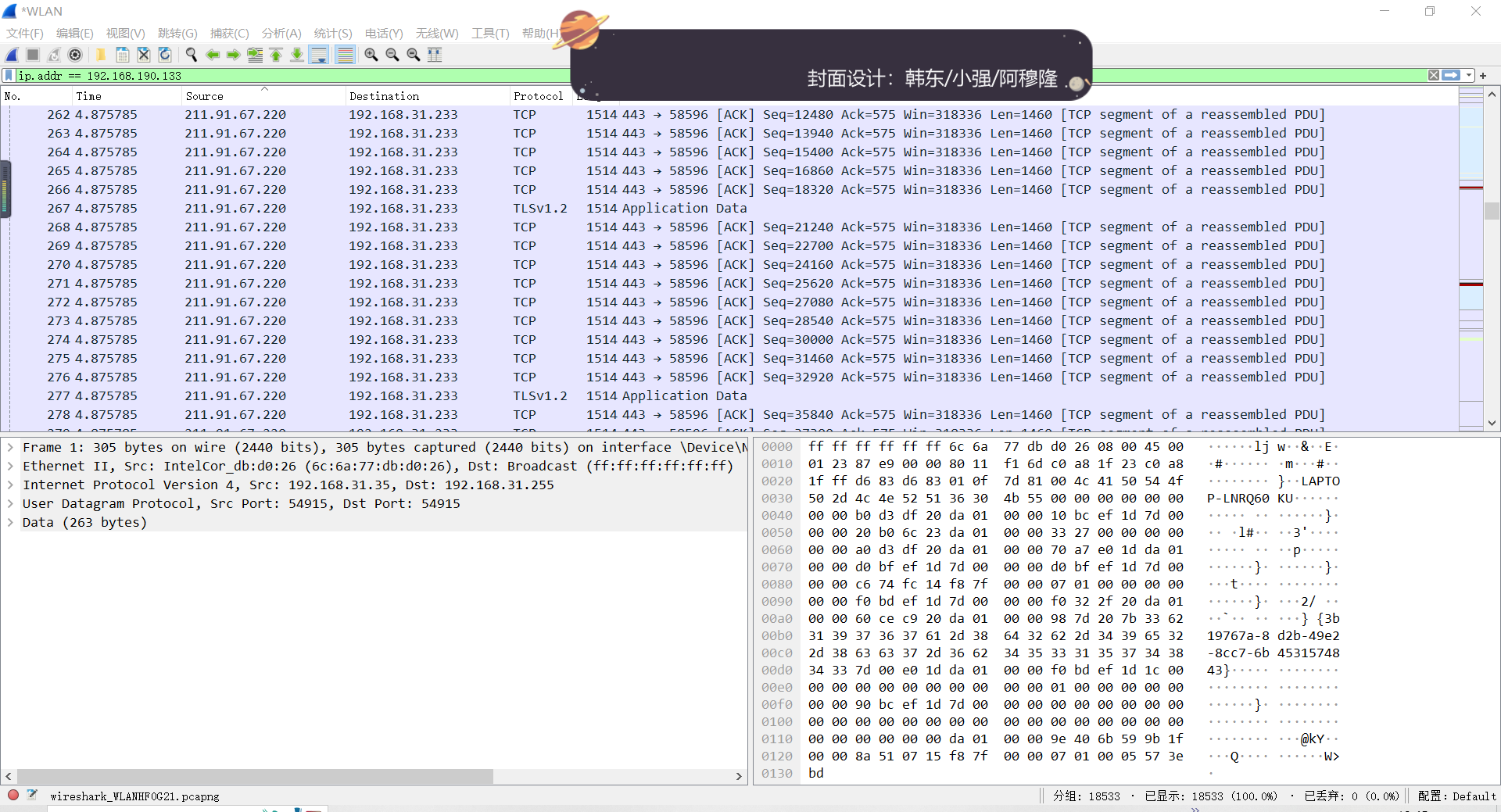Jump to the first packet
The width and height of the screenshot is (1501, 812).
coord(276,55)
